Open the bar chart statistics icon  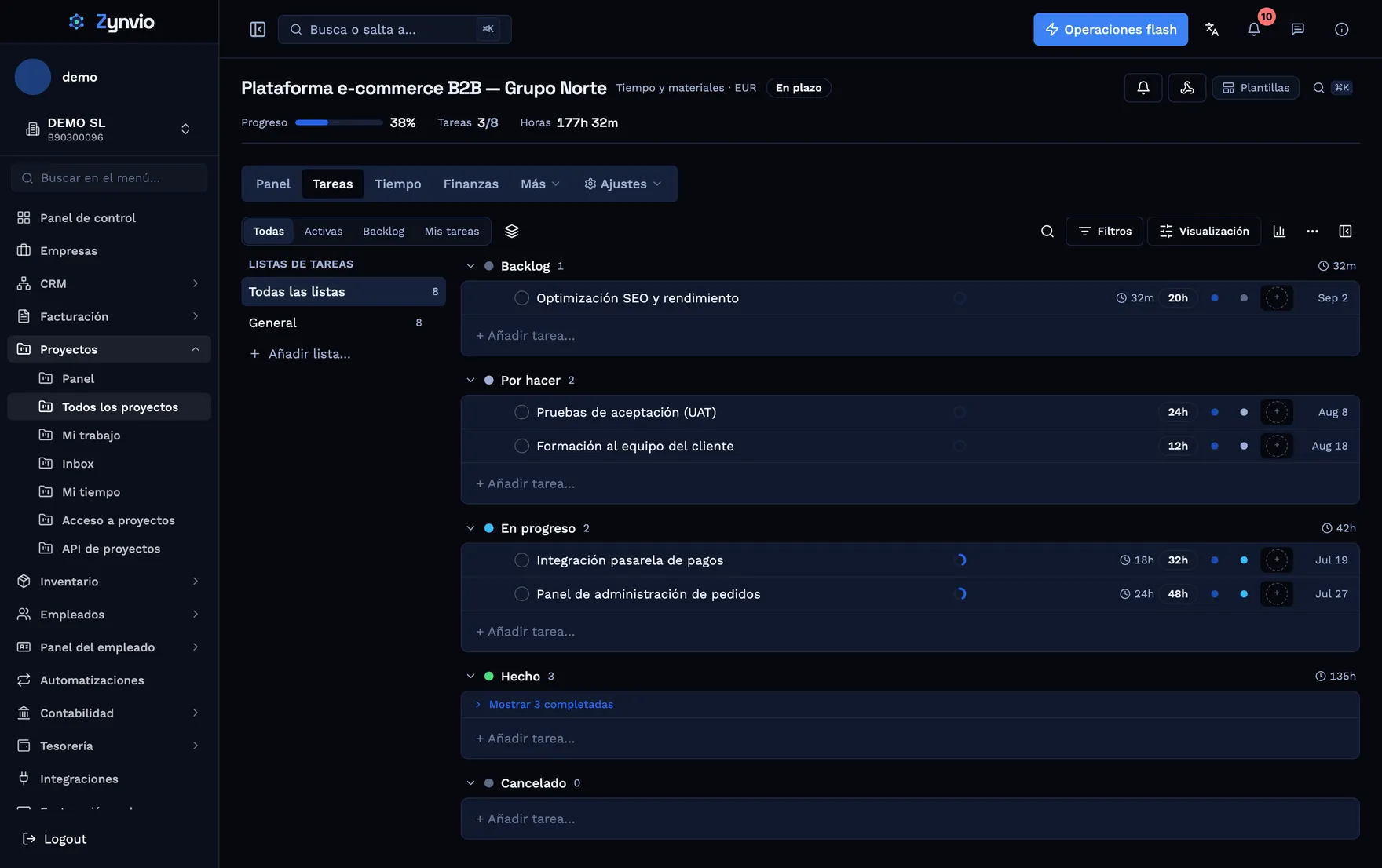coord(1279,232)
